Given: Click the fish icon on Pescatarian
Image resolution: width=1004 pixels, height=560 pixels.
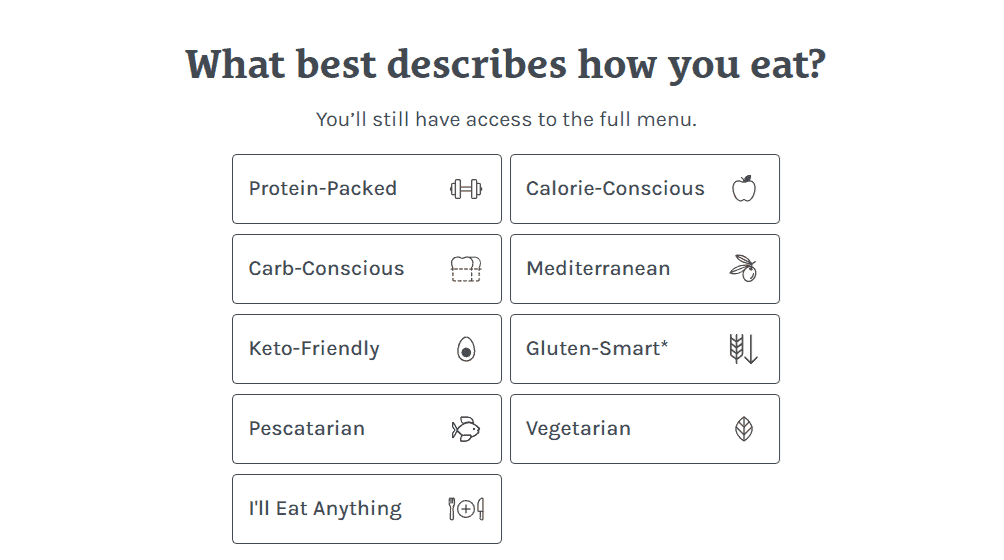Looking at the screenshot, I should 466,429.
